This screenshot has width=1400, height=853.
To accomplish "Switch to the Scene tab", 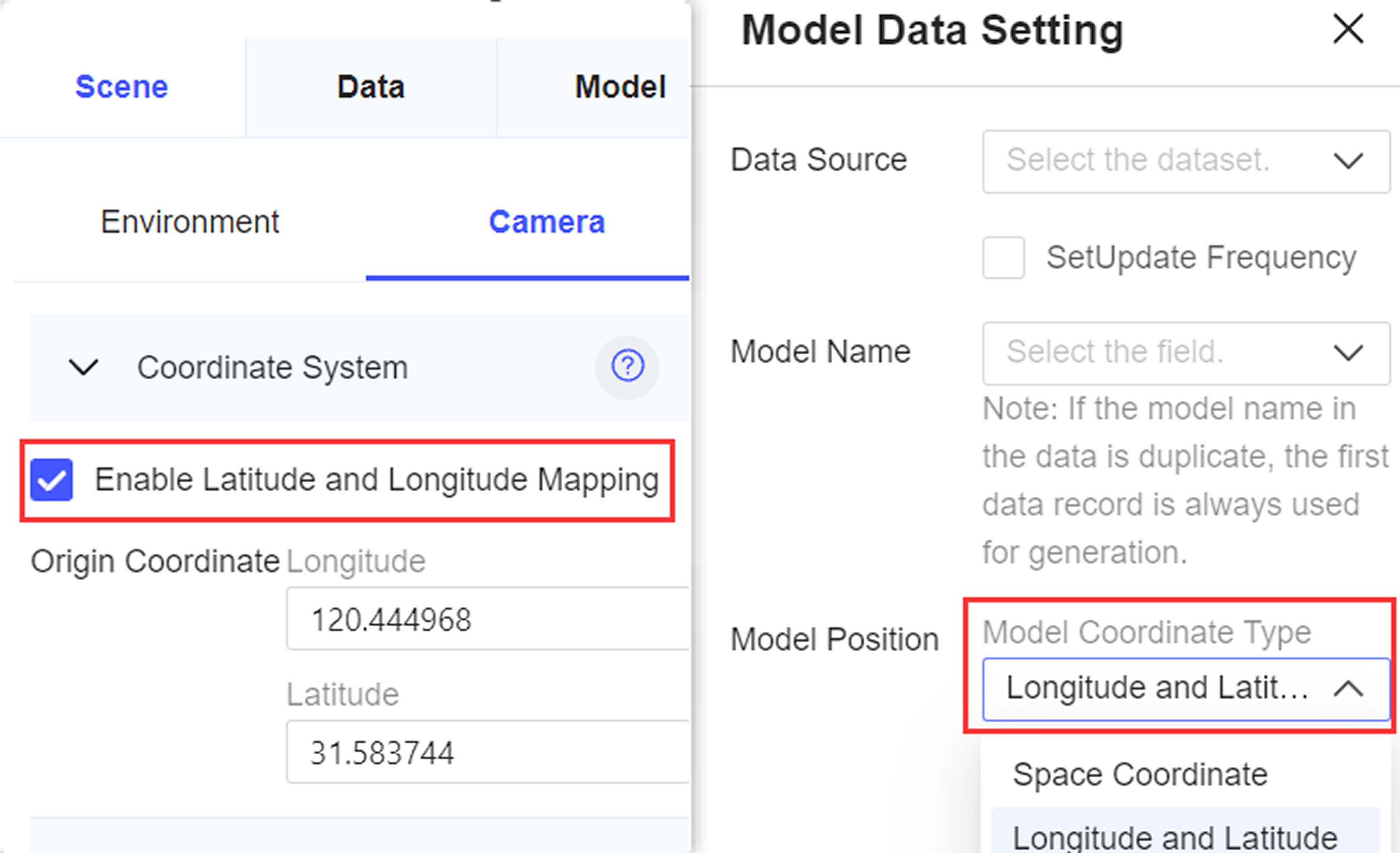I will click(122, 87).
